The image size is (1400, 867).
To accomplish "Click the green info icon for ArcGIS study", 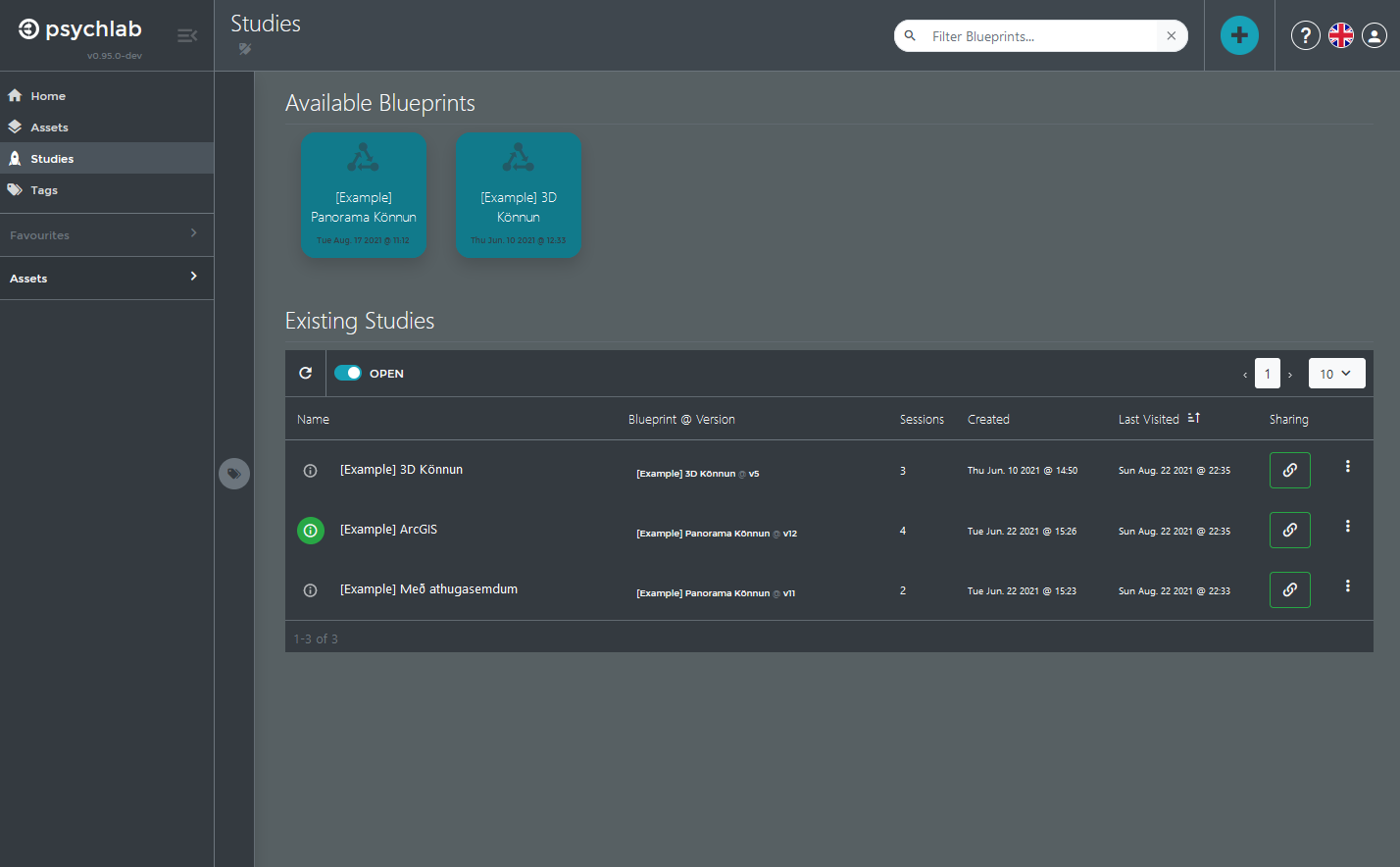I will tap(311, 531).
